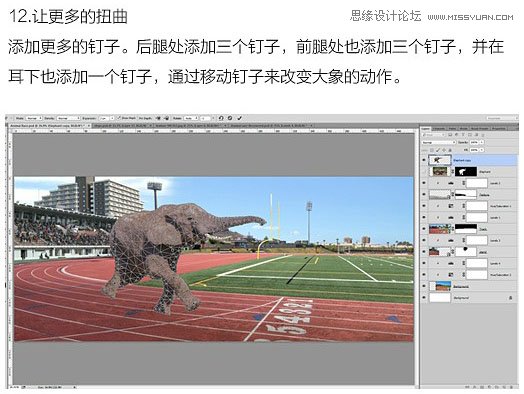
Task: Open the Opacity slider arrow
Action: point(482,142)
